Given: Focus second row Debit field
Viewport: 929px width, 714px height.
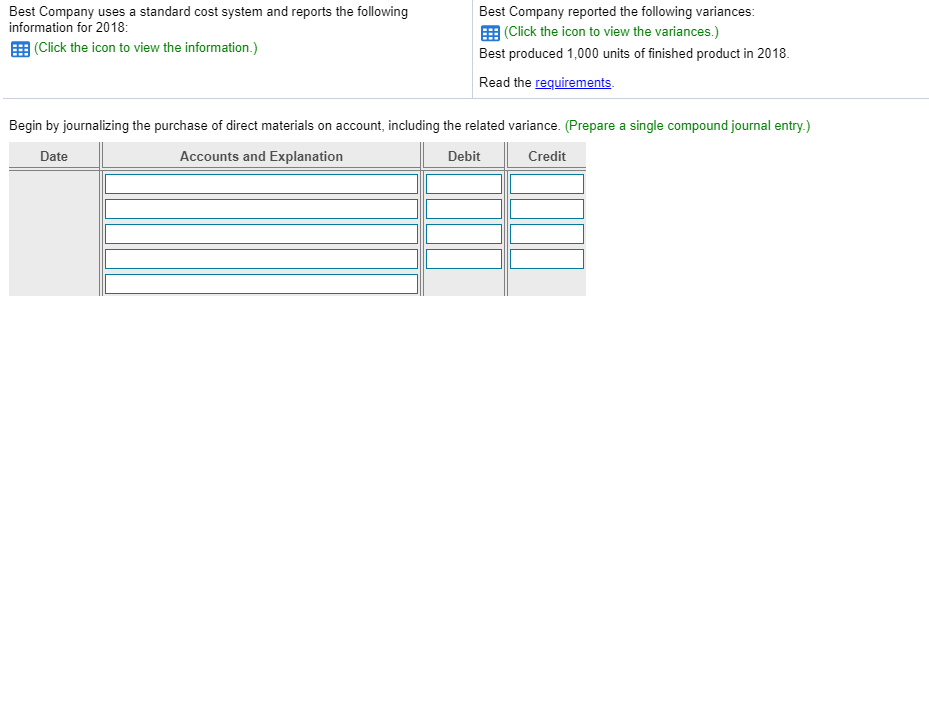Looking at the screenshot, I should point(464,209).
